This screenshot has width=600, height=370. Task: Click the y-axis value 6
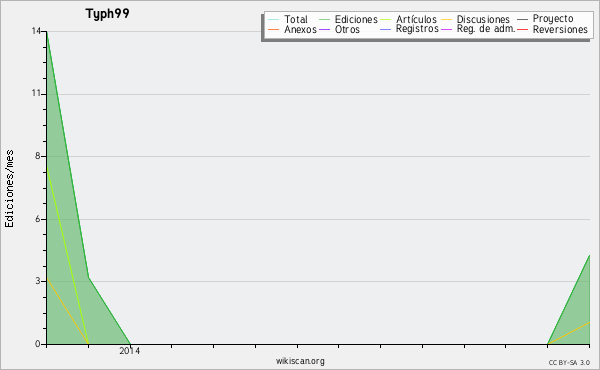tap(38, 219)
